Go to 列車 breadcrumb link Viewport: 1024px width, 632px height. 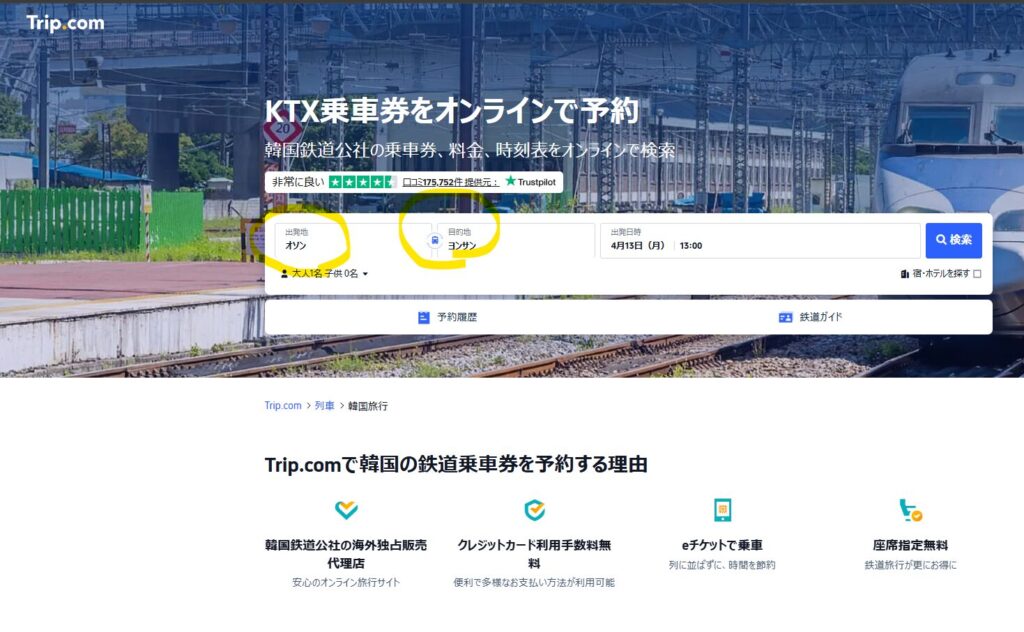point(325,405)
